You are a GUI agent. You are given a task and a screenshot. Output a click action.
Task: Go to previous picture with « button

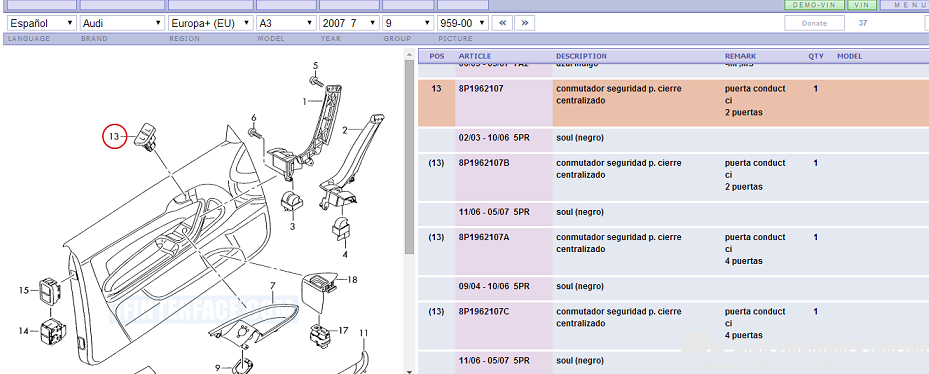[502, 23]
